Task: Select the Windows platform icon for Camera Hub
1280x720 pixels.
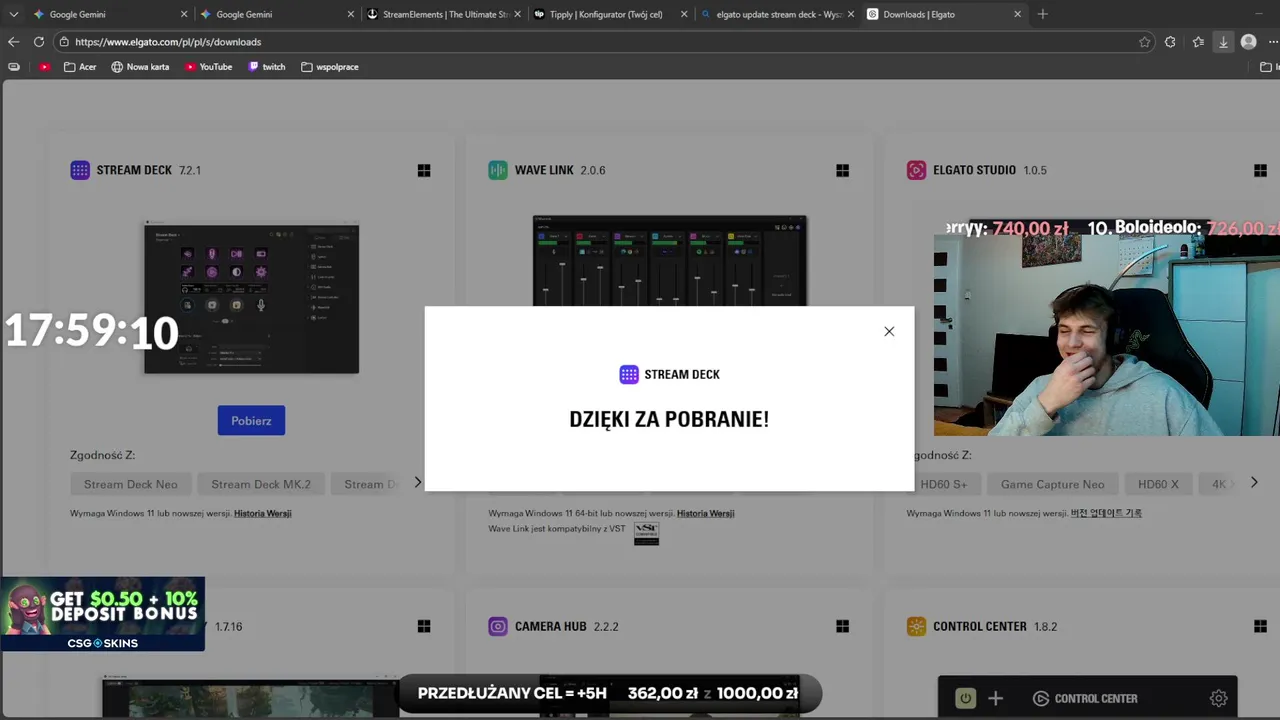Action: [x=842, y=626]
